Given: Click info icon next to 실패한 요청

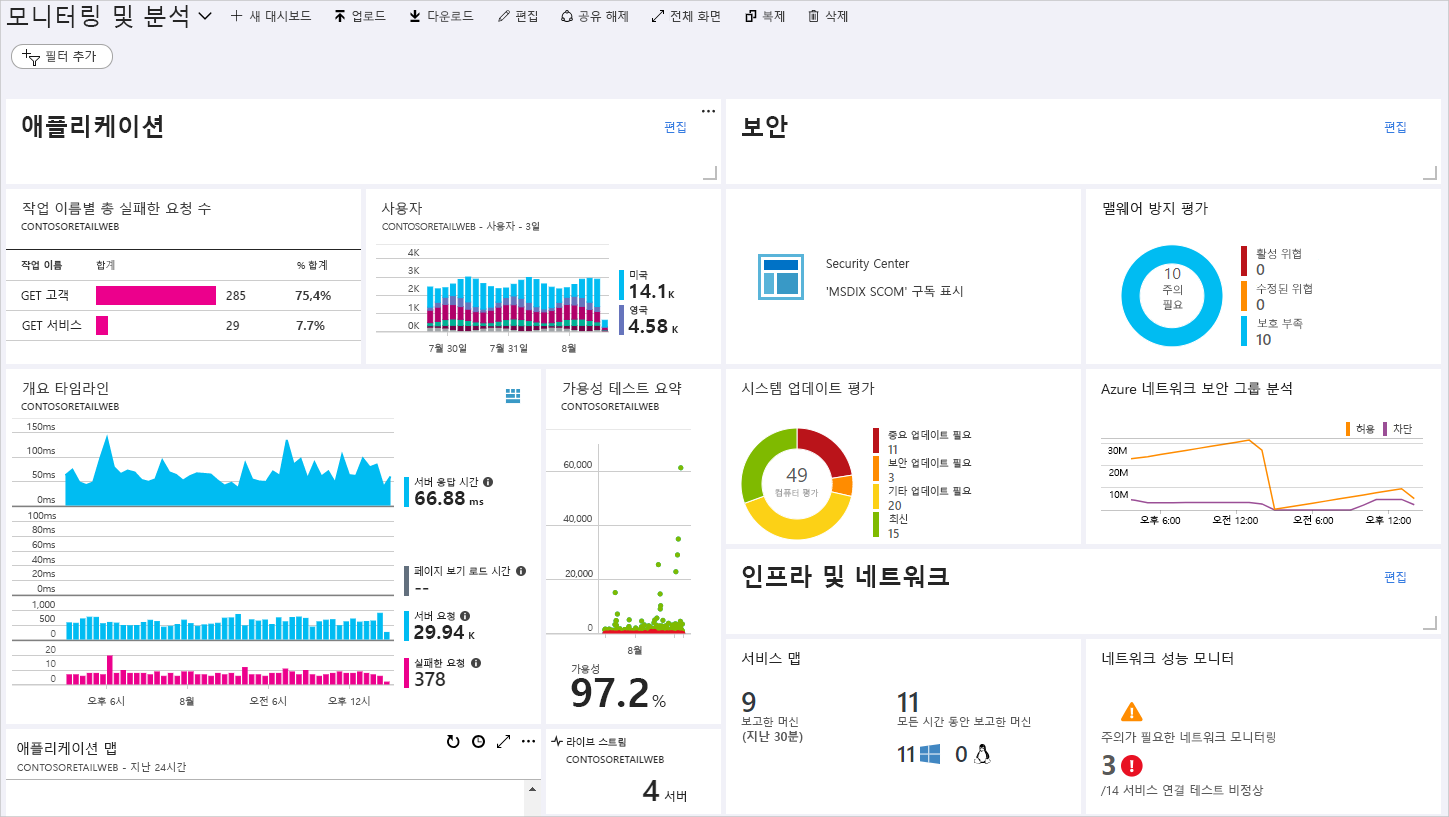Looking at the screenshot, I should click(x=476, y=662).
